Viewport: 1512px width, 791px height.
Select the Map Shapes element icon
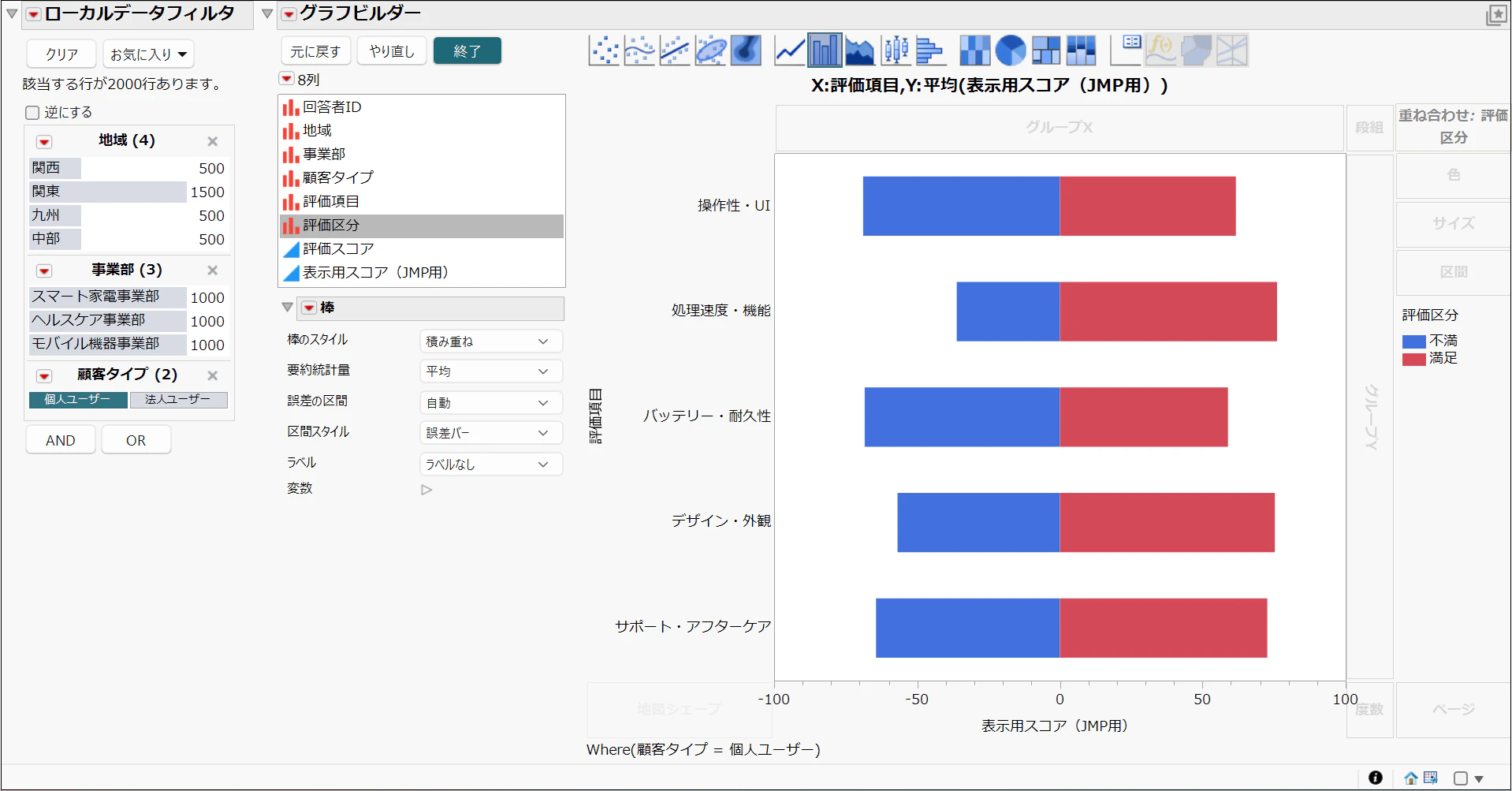pyautogui.click(x=1197, y=50)
